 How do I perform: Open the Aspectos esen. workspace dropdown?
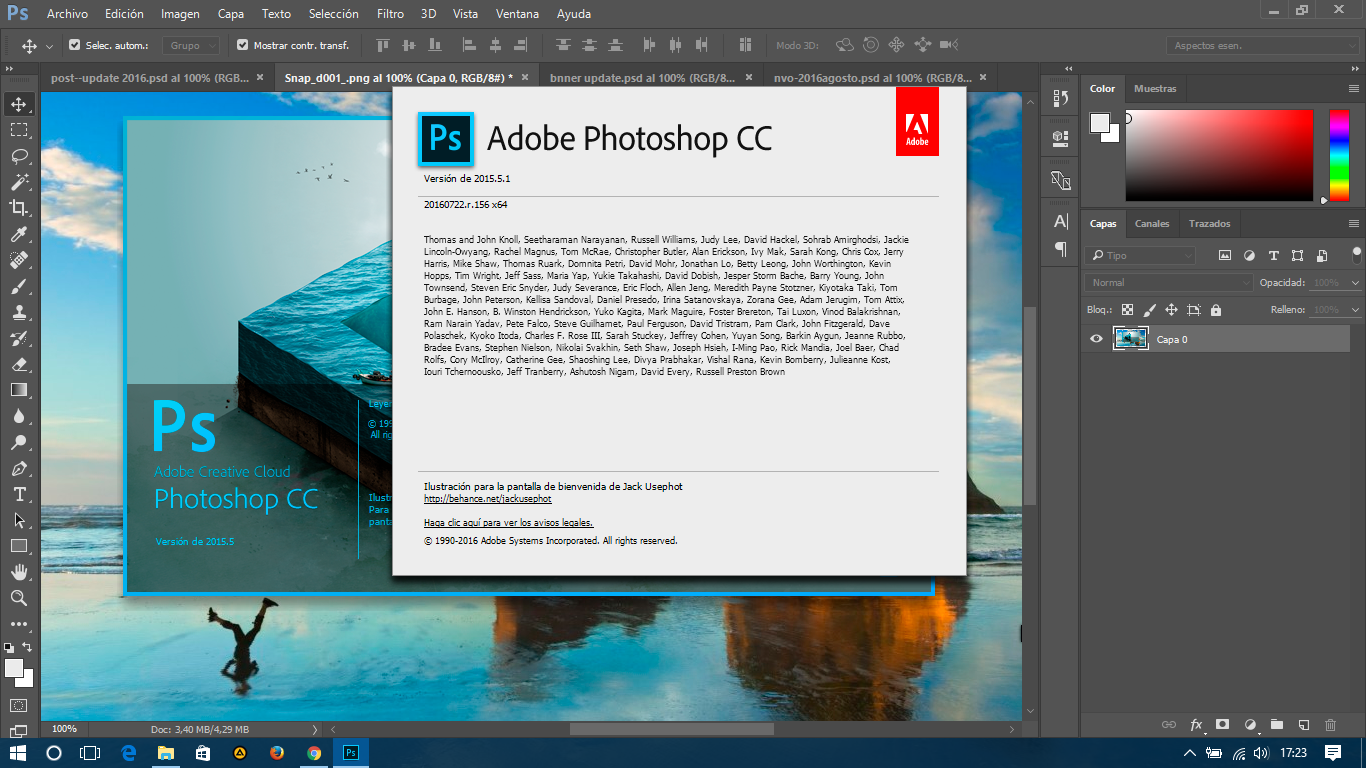1262,45
